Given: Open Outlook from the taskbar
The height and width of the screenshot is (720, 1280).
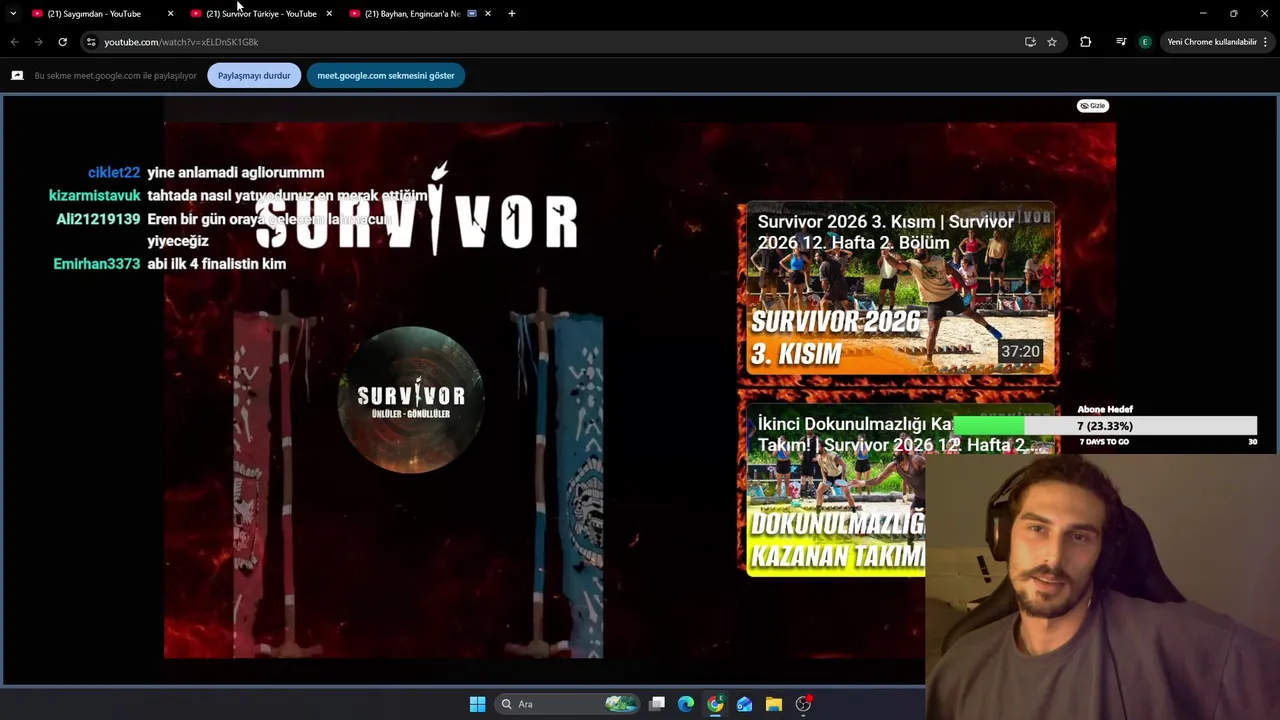Looking at the screenshot, I should pos(744,704).
